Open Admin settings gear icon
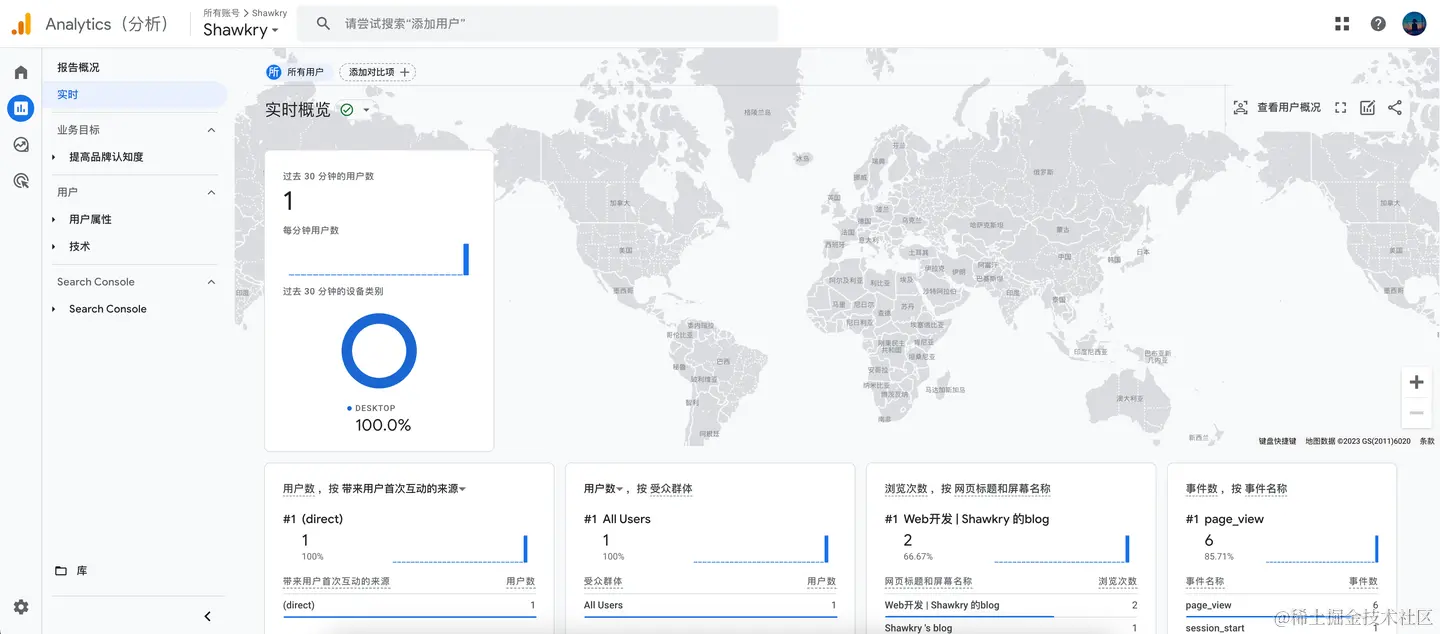 click(21, 607)
